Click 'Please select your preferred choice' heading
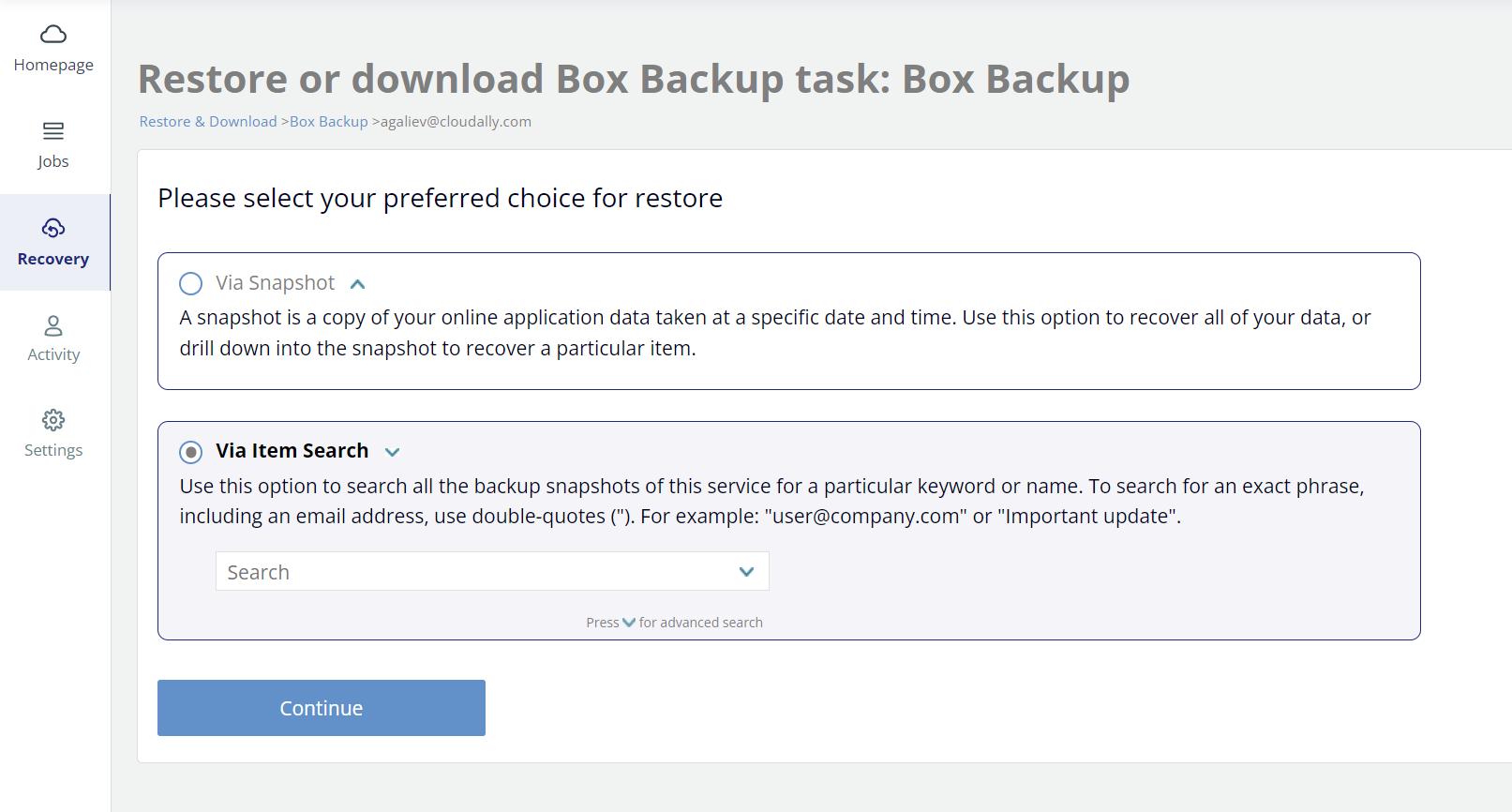Image resolution: width=1512 pixels, height=812 pixels. tap(441, 199)
